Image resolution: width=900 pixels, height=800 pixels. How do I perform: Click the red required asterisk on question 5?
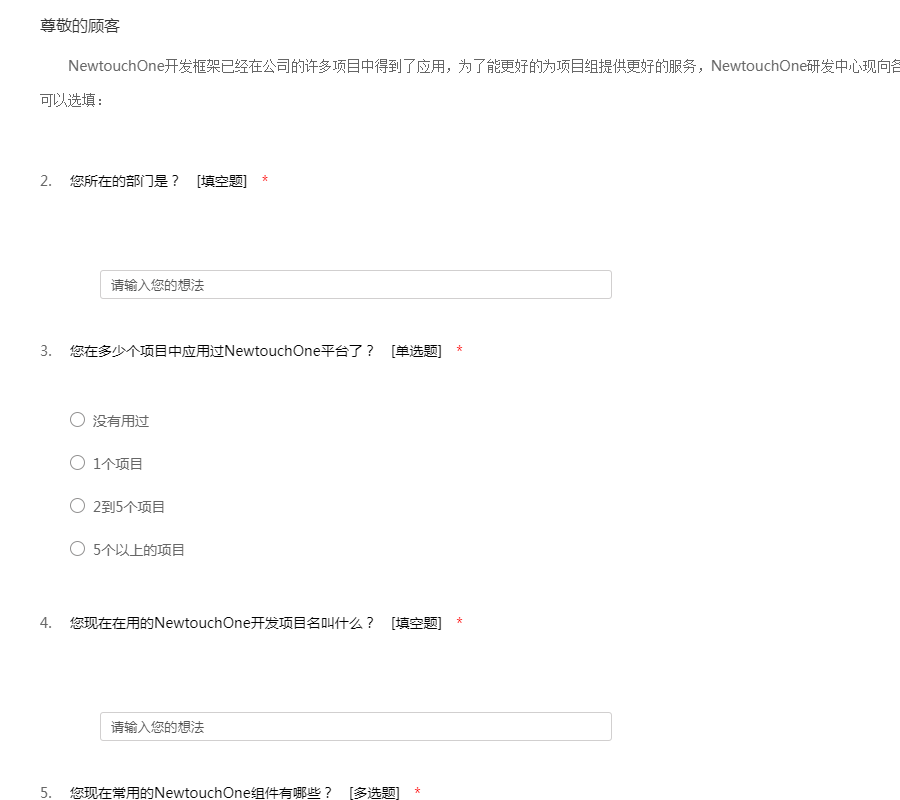[x=417, y=793]
